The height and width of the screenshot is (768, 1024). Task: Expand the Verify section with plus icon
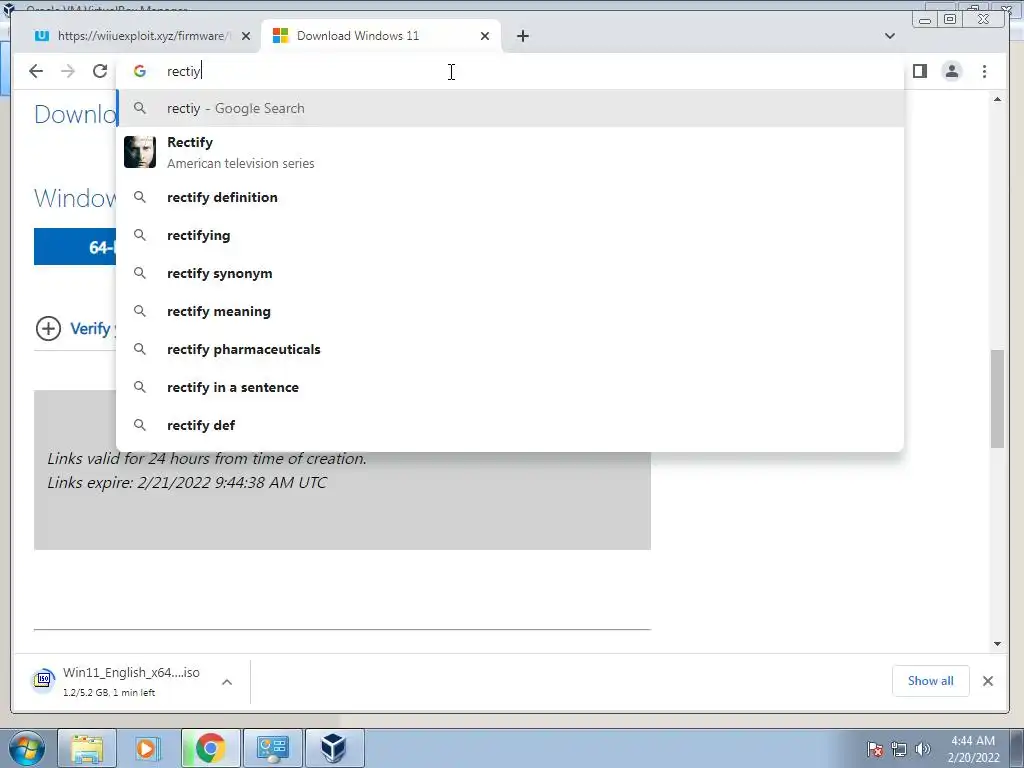click(48, 328)
